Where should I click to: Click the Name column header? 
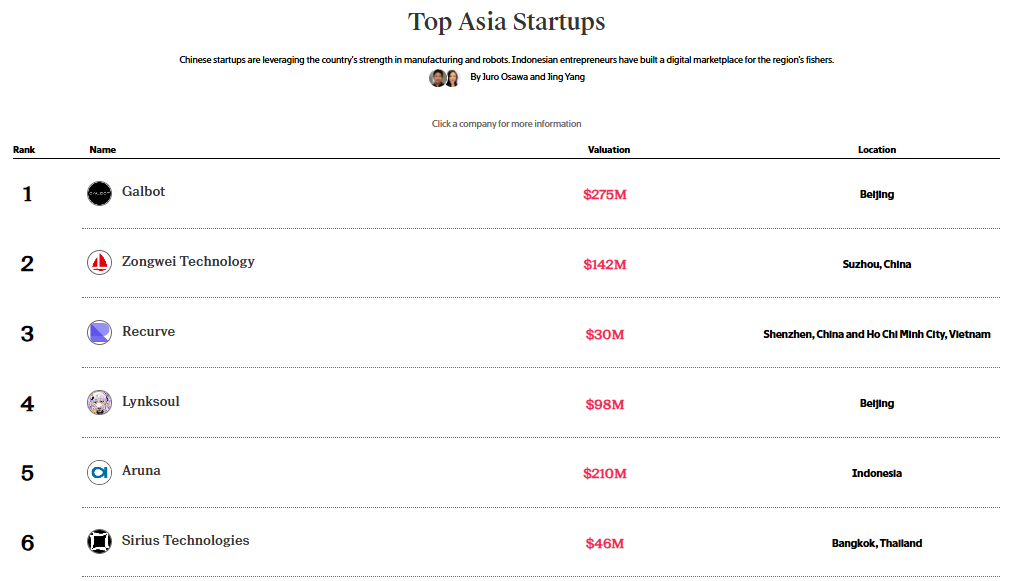pyautogui.click(x=103, y=150)
